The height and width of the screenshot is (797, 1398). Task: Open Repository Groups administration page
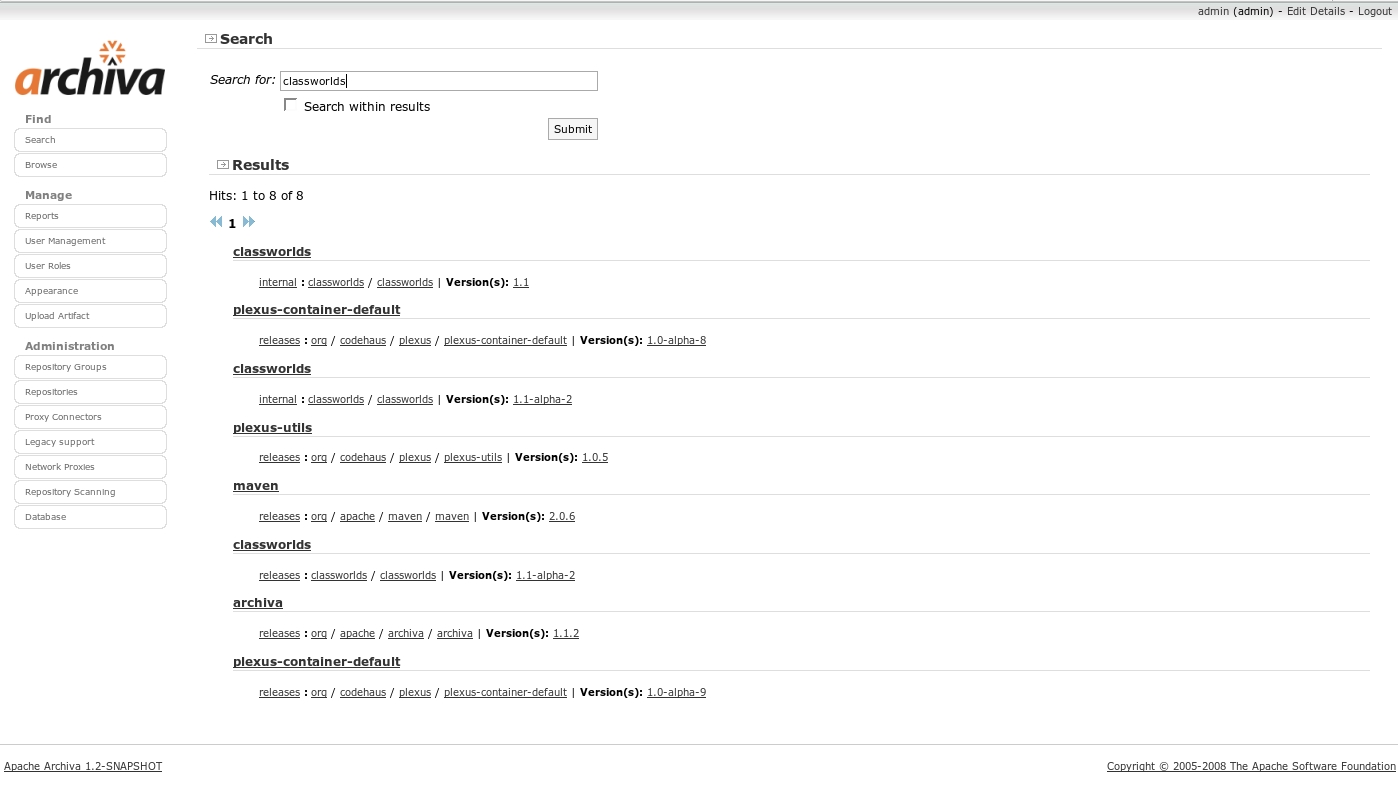pyautogui.click(x=90, y=367)
